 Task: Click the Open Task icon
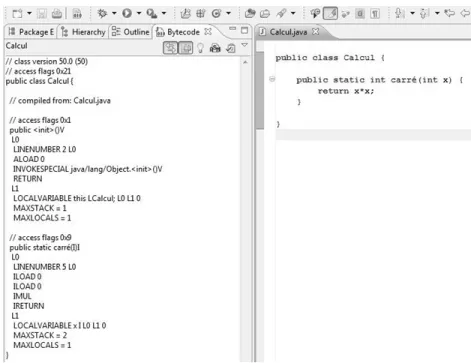tap(265, 13)
